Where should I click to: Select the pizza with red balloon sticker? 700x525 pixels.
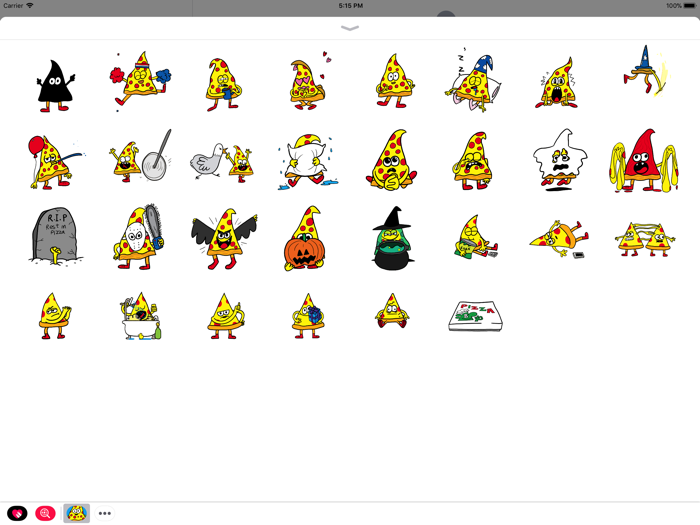(x=55, y=162)
